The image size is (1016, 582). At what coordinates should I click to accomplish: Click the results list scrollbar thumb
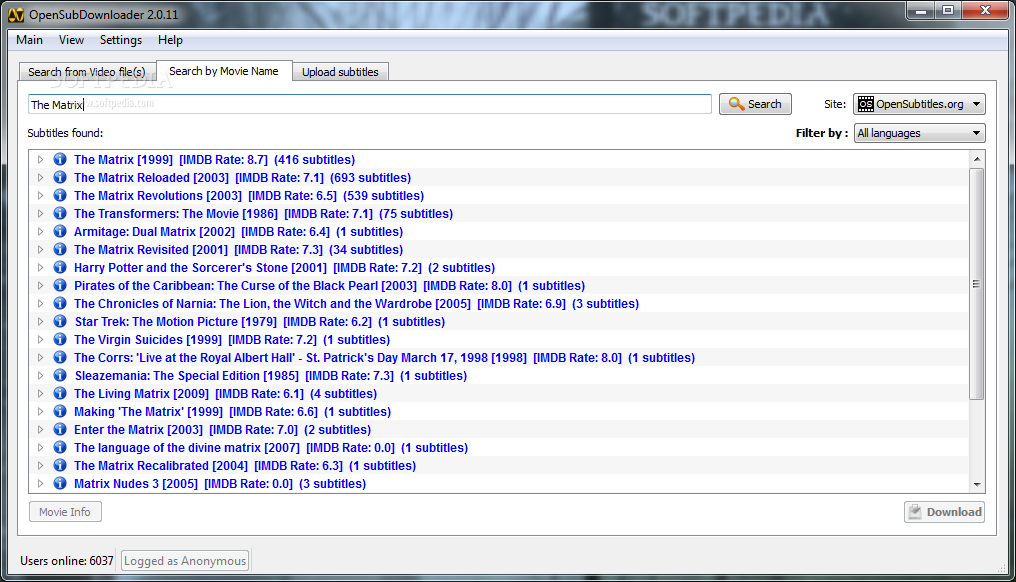click(976, 284)
